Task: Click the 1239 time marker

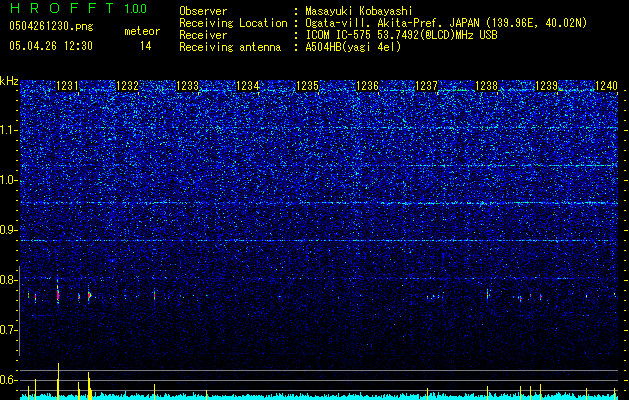Action: [x=546, y=86]
